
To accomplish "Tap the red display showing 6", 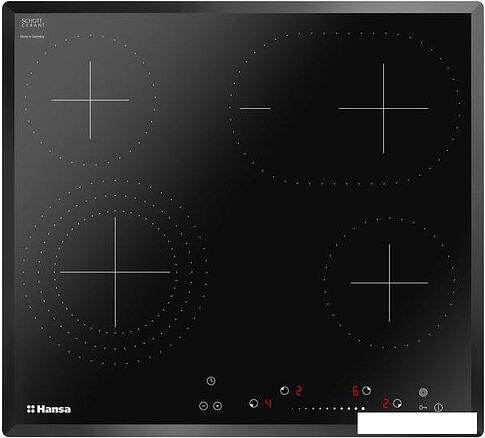I will click(355, 391).
